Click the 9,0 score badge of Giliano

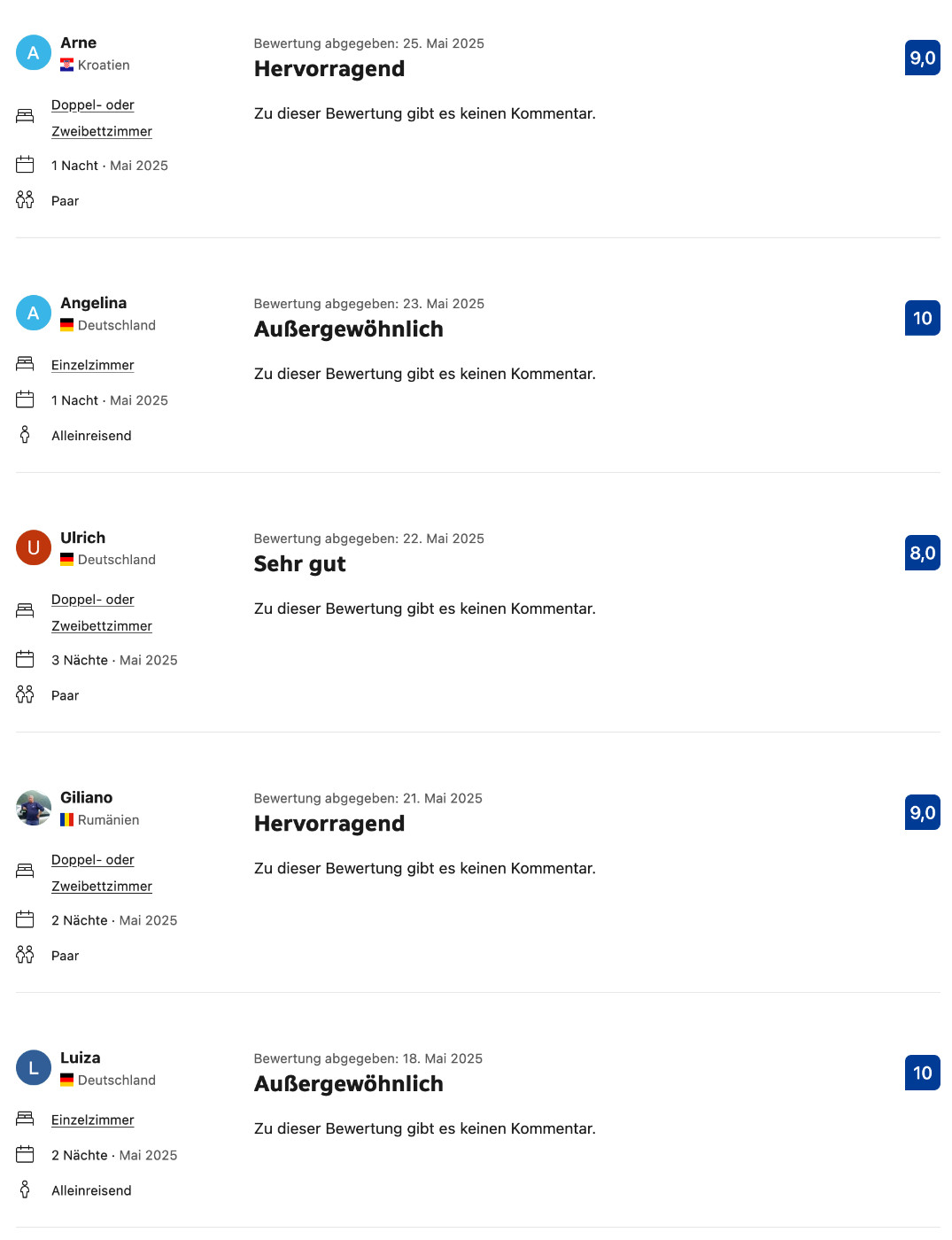pyautogui.click(x=923, y=812)
